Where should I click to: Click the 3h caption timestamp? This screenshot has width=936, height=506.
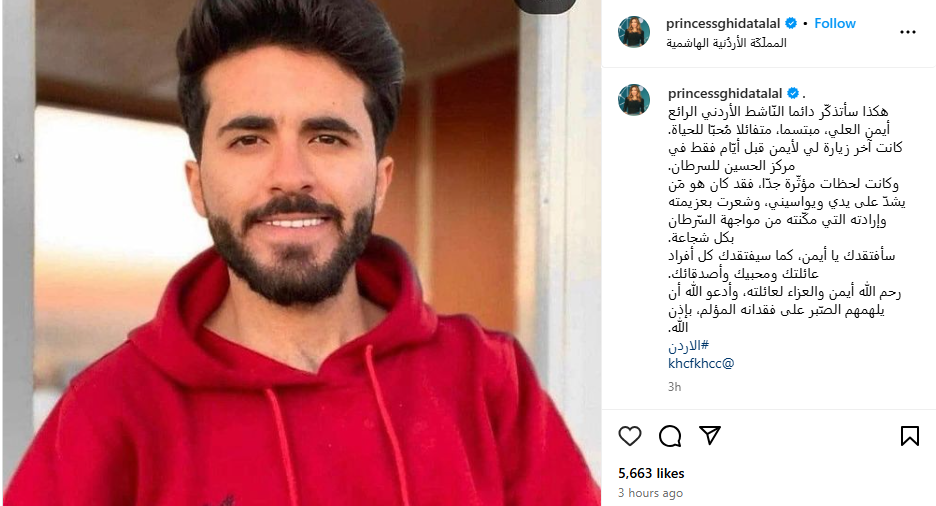[x=675, y=387]
